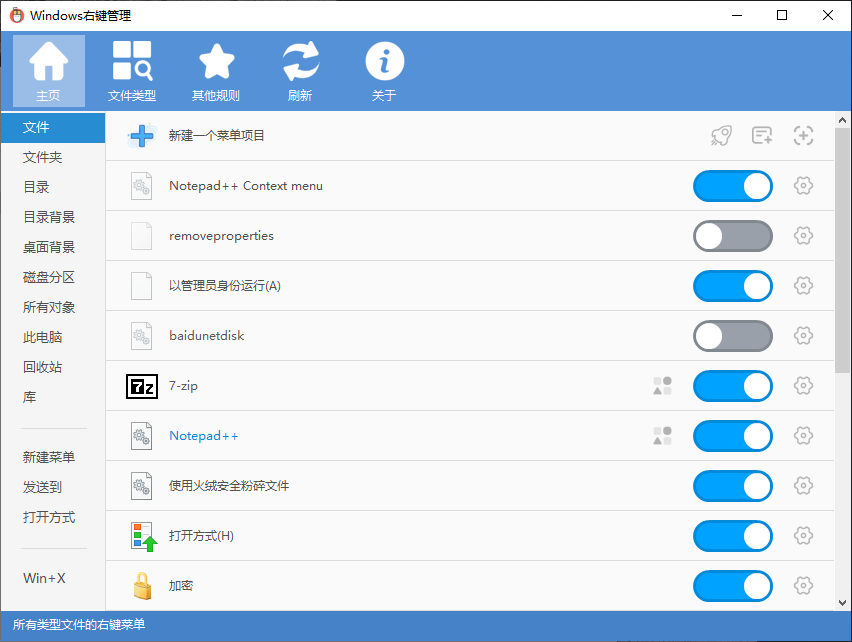This screenshot has height=642, width=852.
Task: Open settings gear for removeproperties
Action: 803,236
